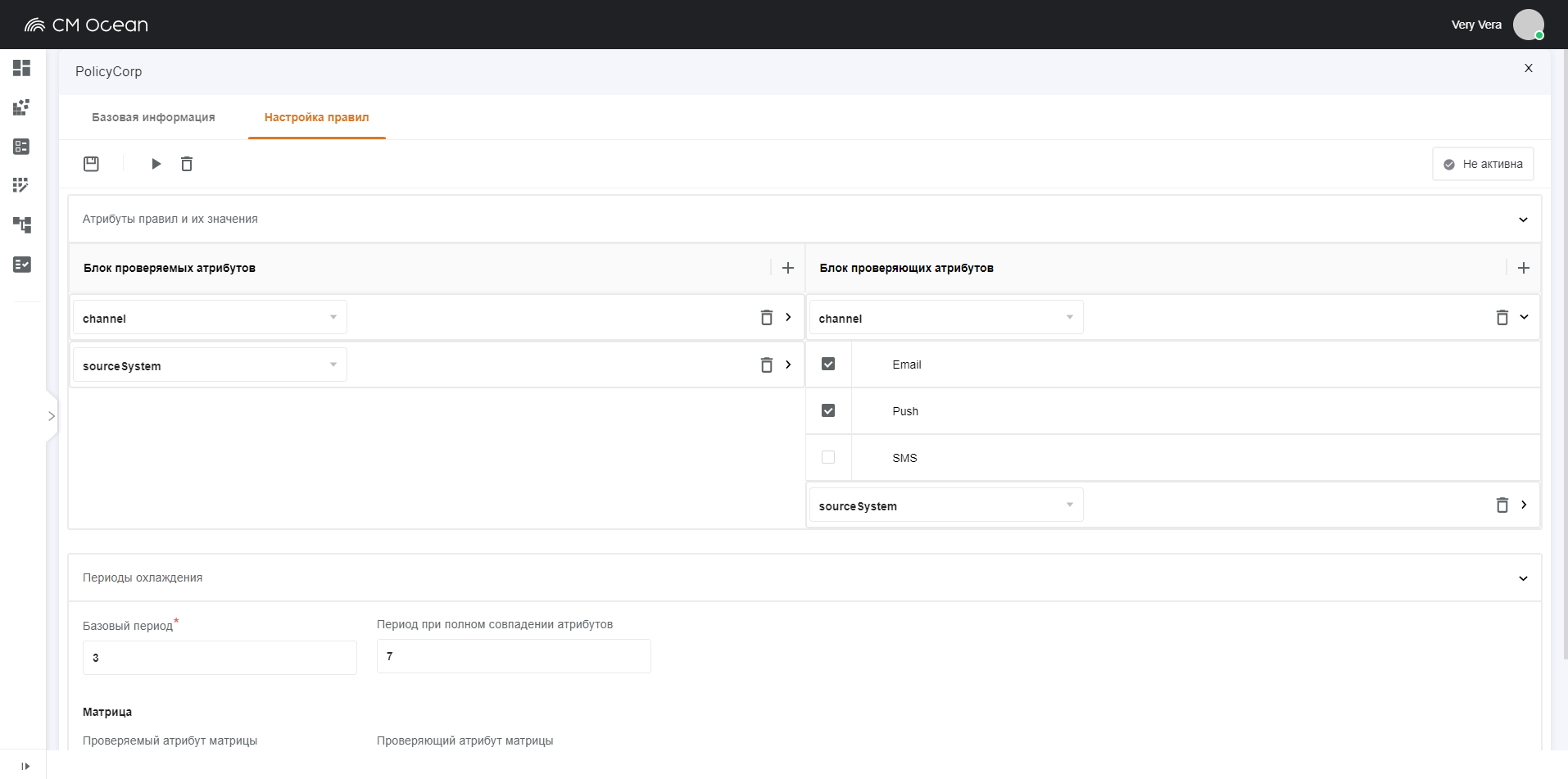1568x779 pixels.
Task: Click the save (floppy disk) toolbar icon
Action: 91,164
